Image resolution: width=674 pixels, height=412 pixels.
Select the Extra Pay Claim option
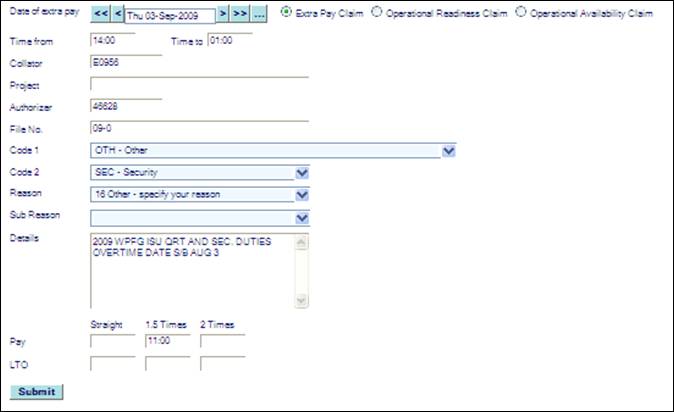pyautogui.click(x=289, y=12)
